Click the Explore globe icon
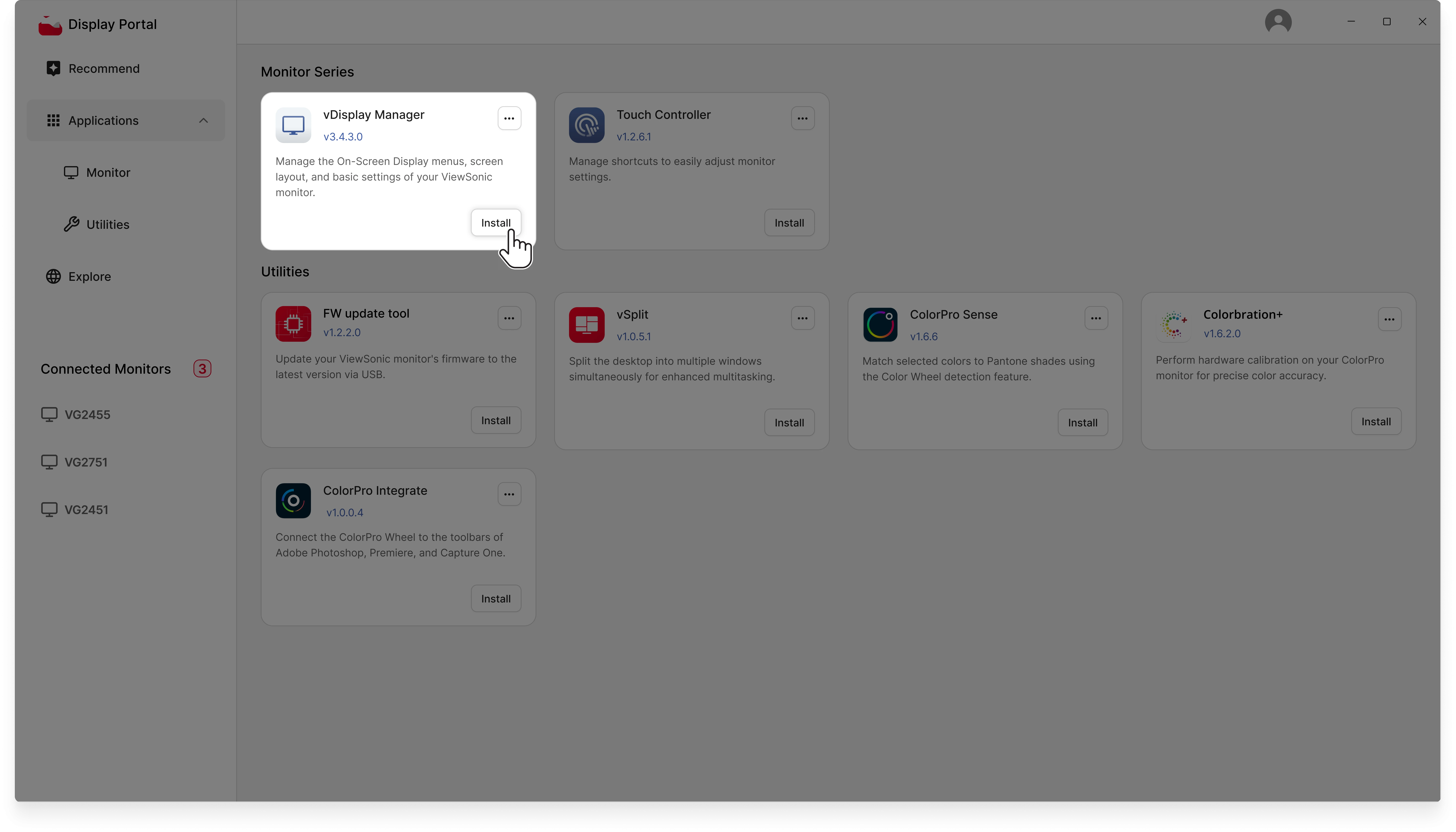1456x832 pixels. (53, 277)
